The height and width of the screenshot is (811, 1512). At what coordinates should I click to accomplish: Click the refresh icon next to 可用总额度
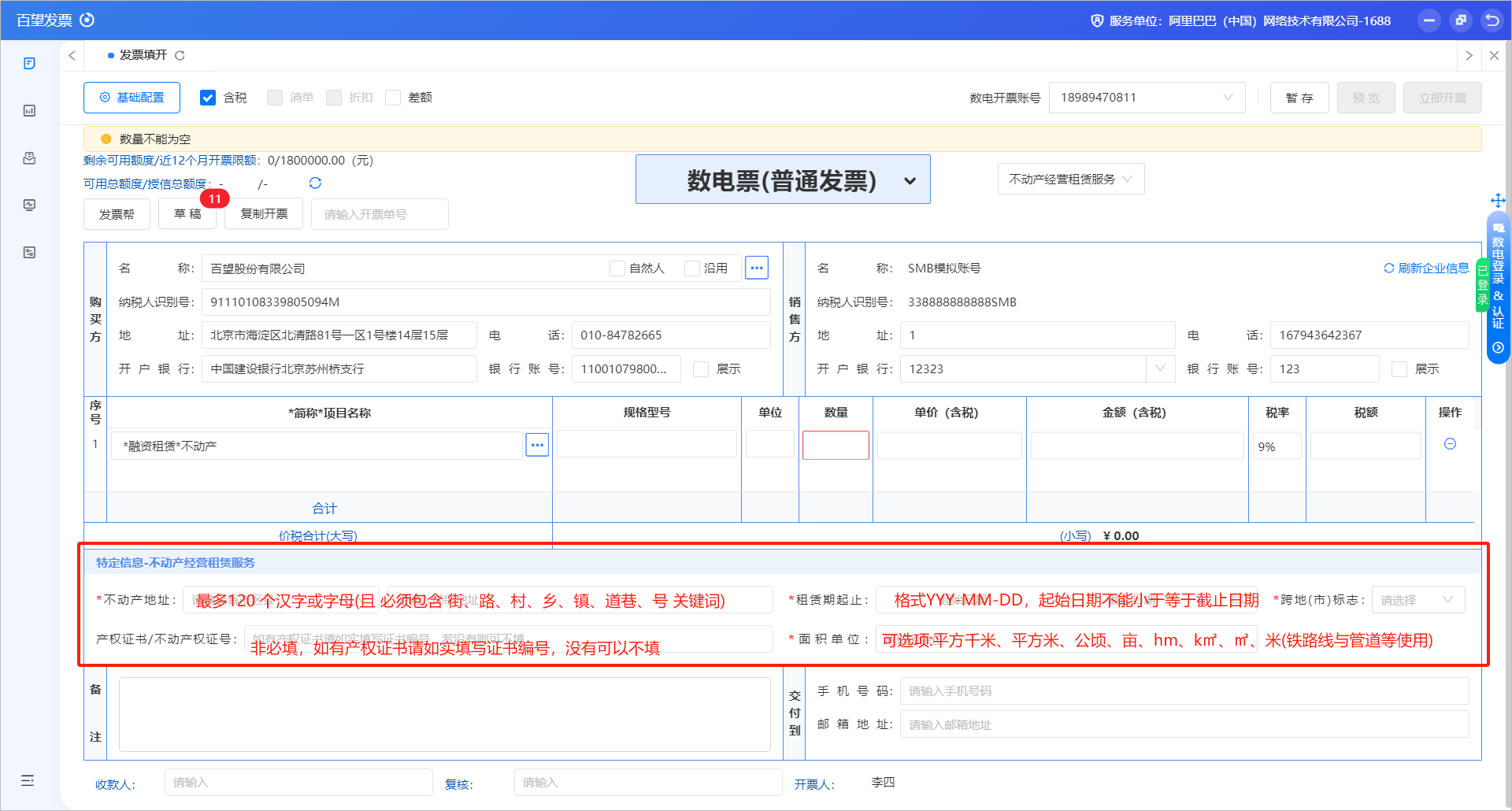point(315,183)
